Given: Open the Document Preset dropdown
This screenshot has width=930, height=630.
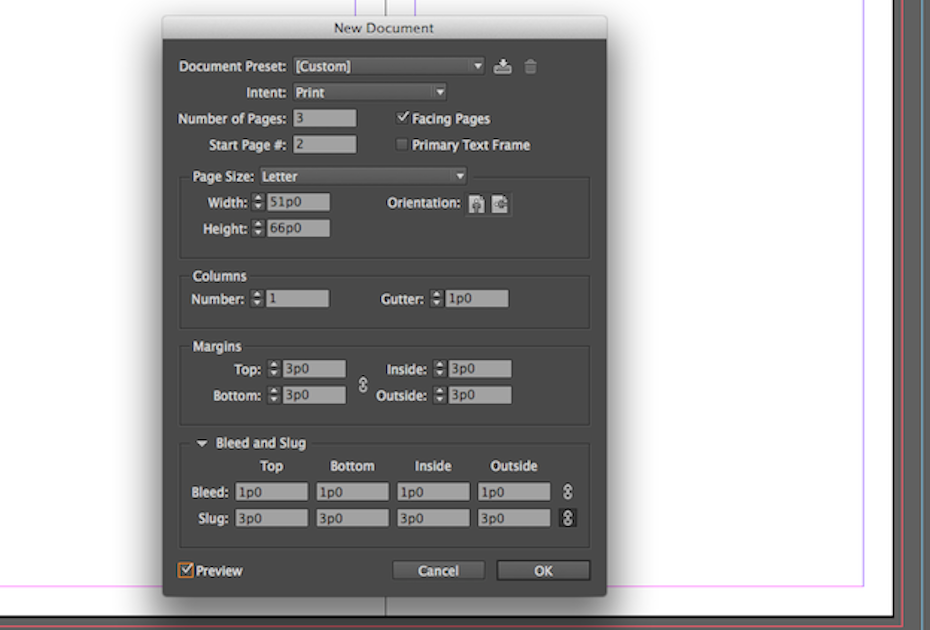Looking at the screenshot, I should (389, 67).
